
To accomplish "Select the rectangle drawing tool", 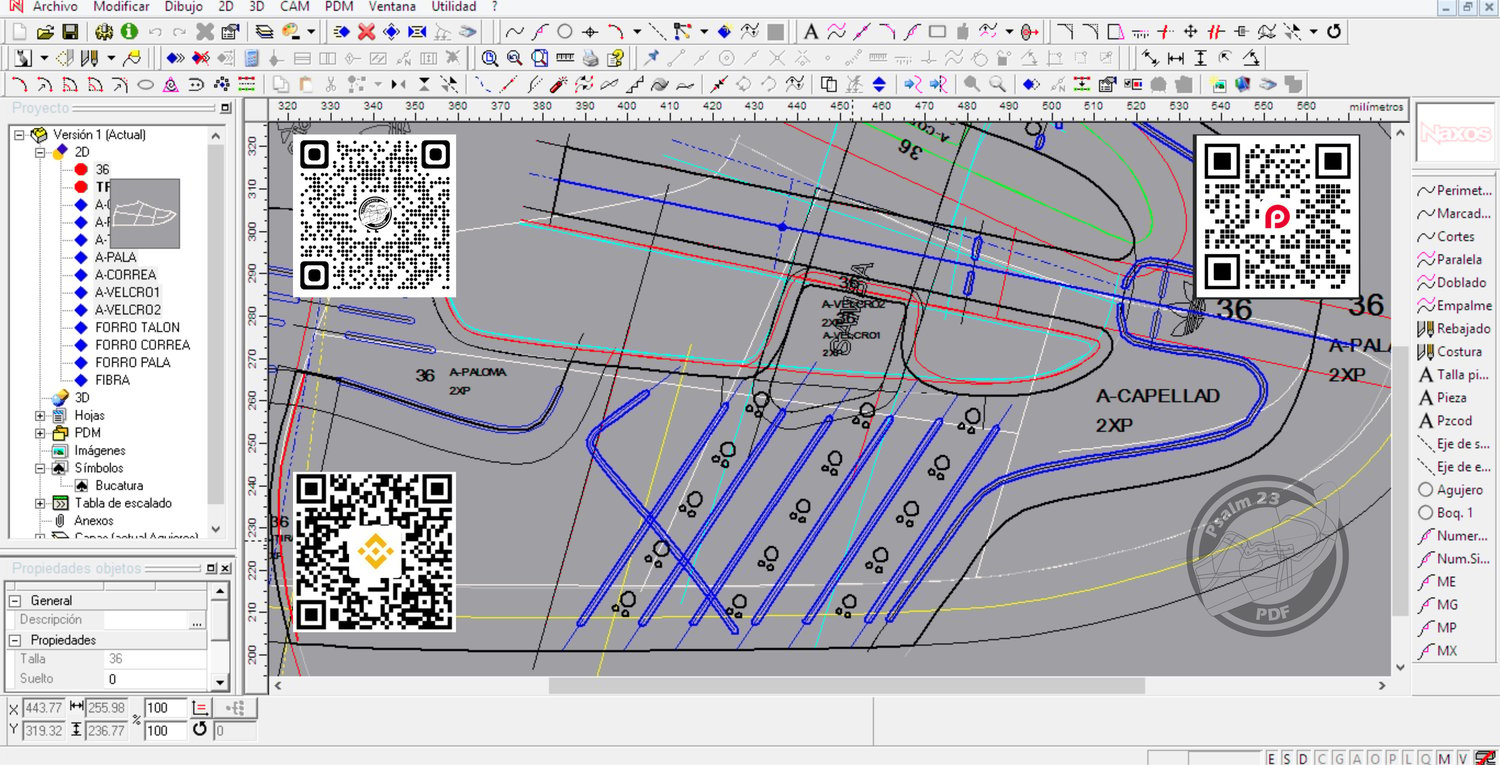I will click(937, 32).
